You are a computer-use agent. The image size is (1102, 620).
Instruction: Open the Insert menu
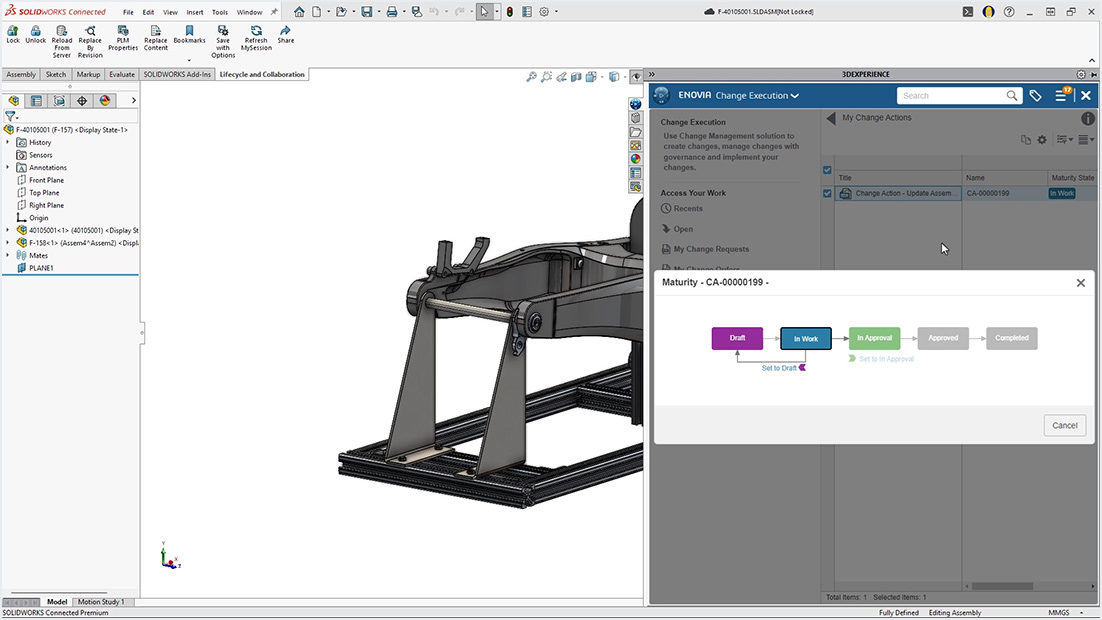pyautogui.click(x=194, y=12)
